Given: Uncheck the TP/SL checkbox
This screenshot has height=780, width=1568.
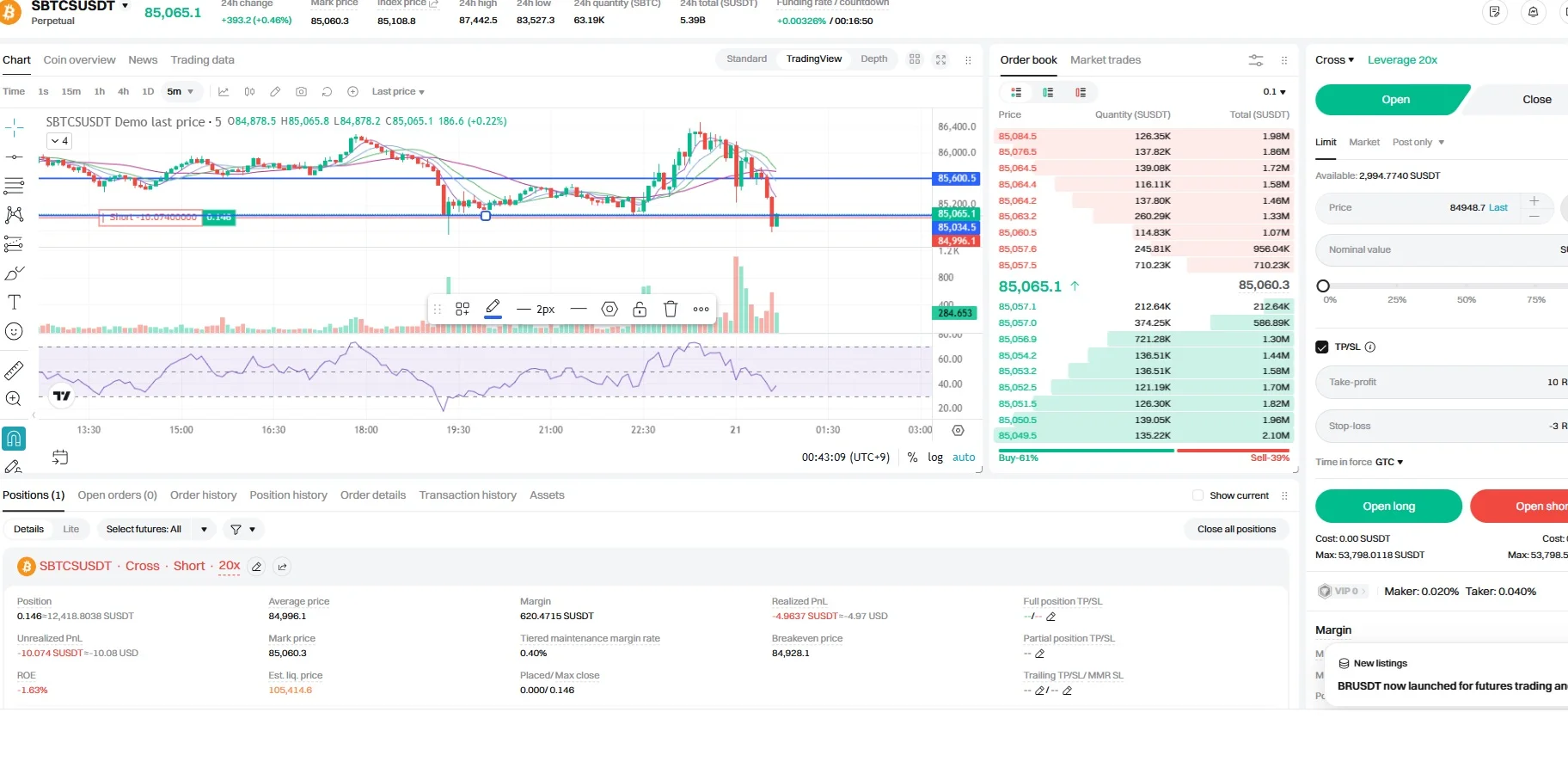Looking at the screenshot, I should point(1322,347).
